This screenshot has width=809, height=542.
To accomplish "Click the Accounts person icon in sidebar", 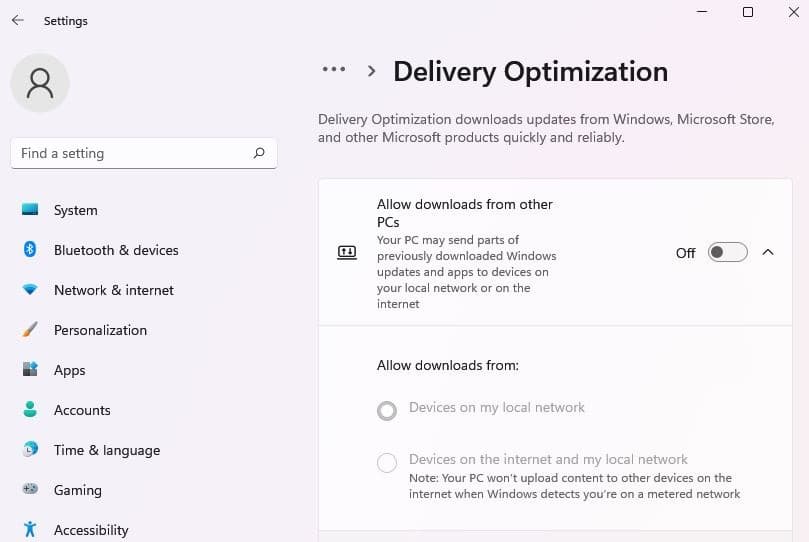I will pos(30,410).
